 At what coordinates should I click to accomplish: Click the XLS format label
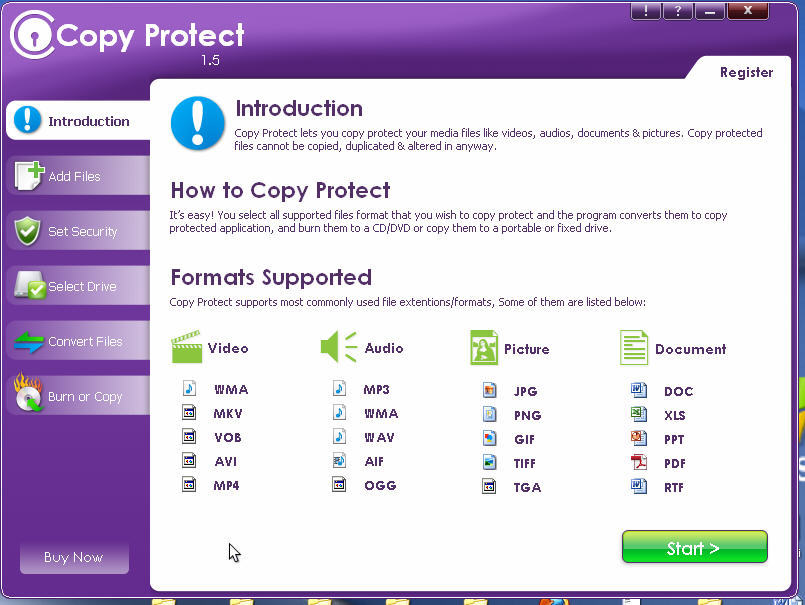tap(675, 415)
